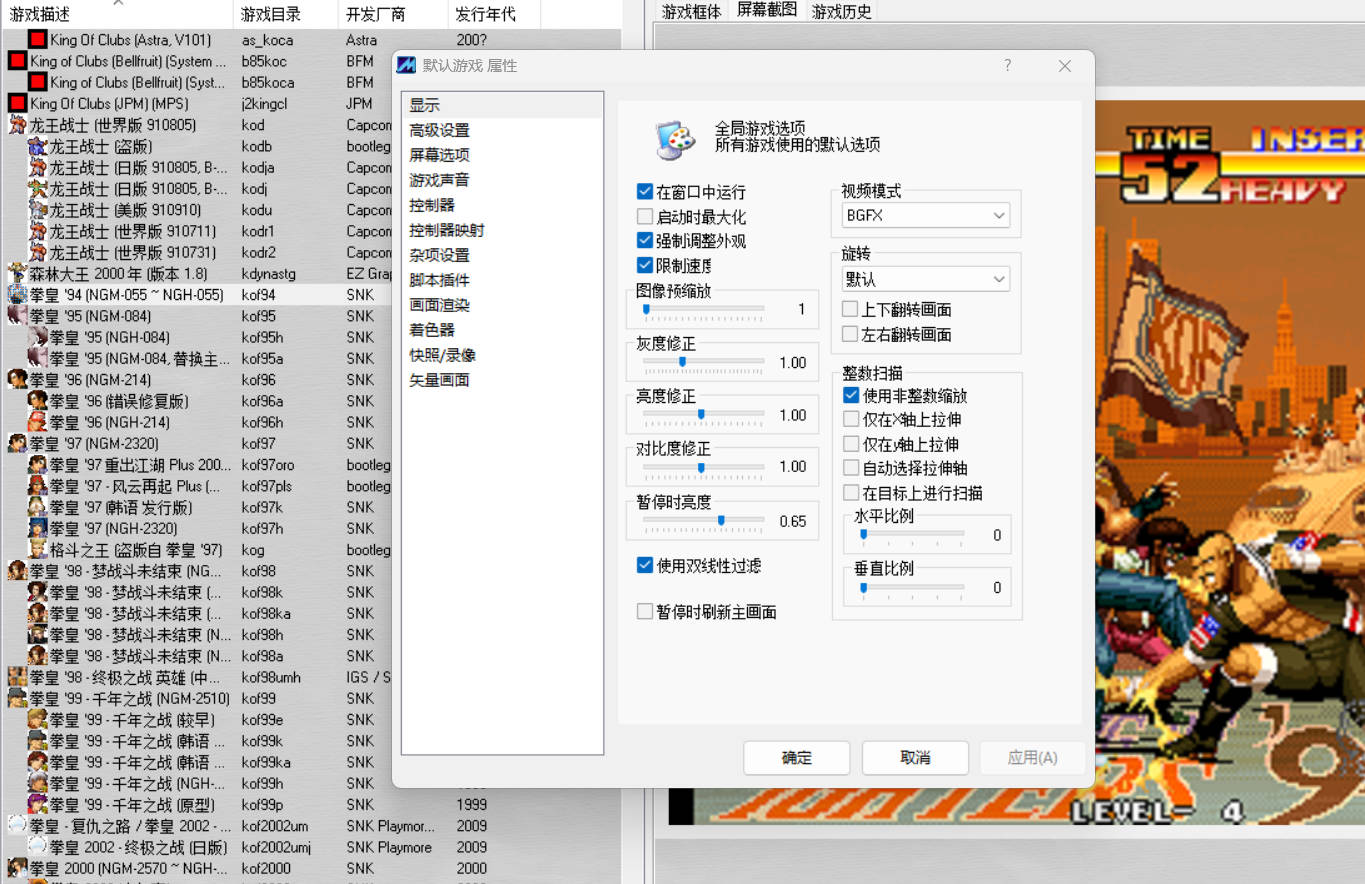Click the icon of 拳皇 '97 重出江湖 Plus

pos(37,465)
